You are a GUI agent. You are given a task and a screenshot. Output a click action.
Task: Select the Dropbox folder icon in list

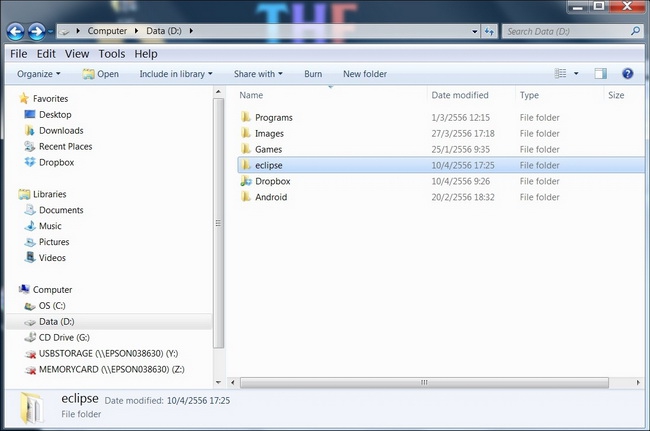click(246, 181)
